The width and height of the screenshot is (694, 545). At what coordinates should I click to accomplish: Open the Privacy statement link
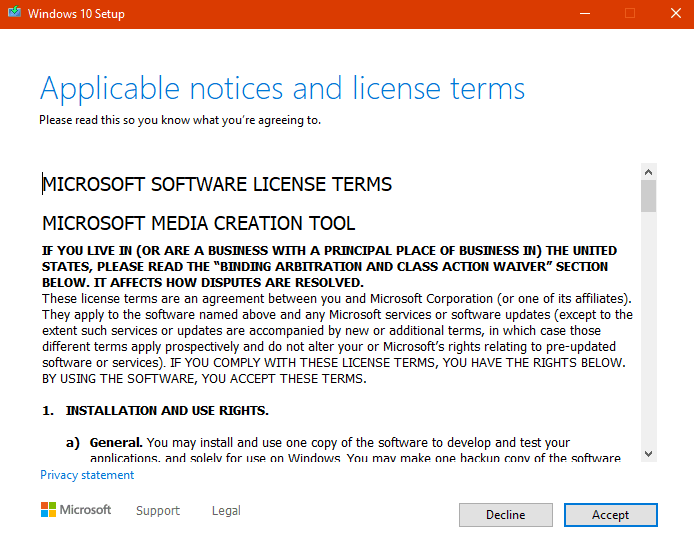tap(87, 475)
